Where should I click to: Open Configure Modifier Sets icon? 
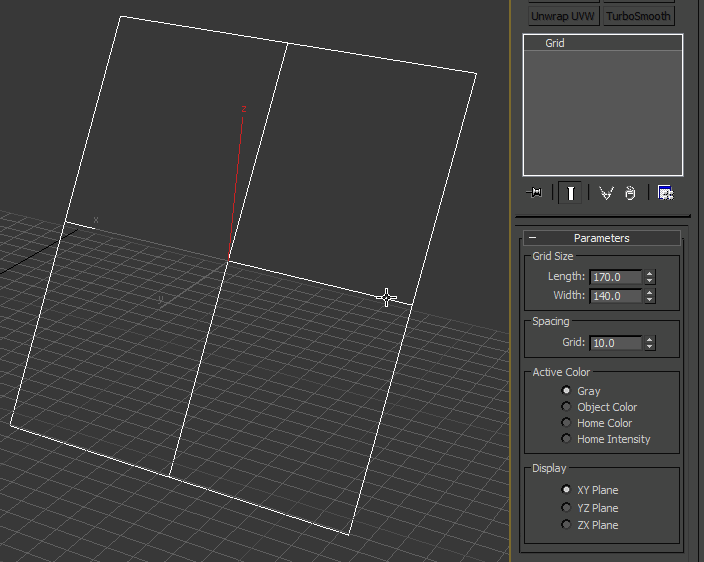point(665,193)
